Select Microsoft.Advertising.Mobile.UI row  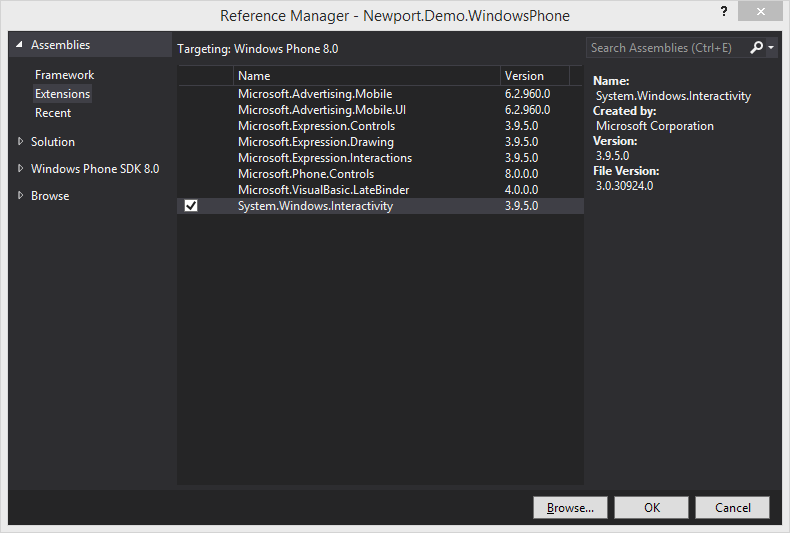pos(380,110)
